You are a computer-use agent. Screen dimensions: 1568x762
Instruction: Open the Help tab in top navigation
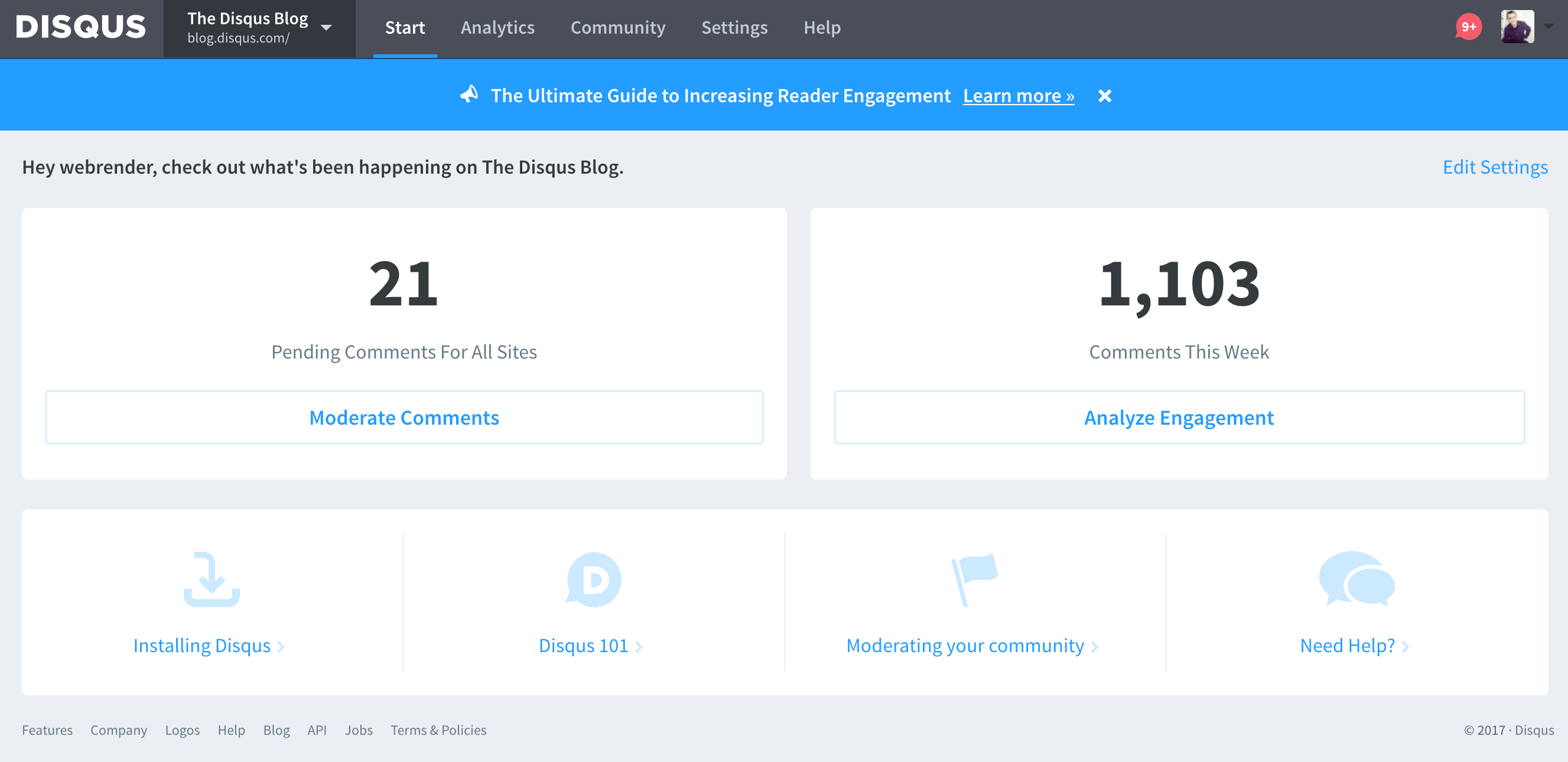[822, 27]
